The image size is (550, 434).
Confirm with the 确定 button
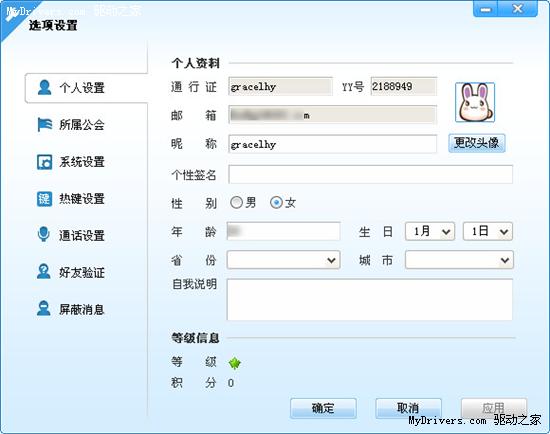(x=323, y=408)
